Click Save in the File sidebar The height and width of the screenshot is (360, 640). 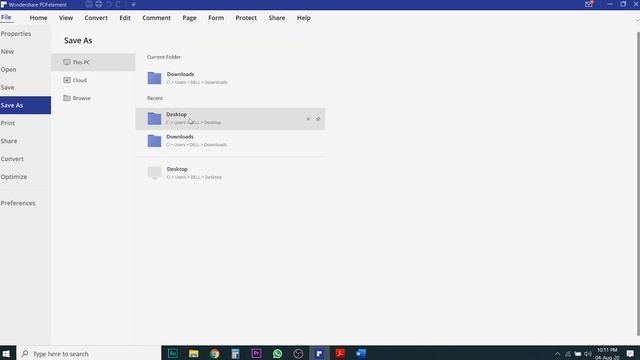tap(25, 87)
